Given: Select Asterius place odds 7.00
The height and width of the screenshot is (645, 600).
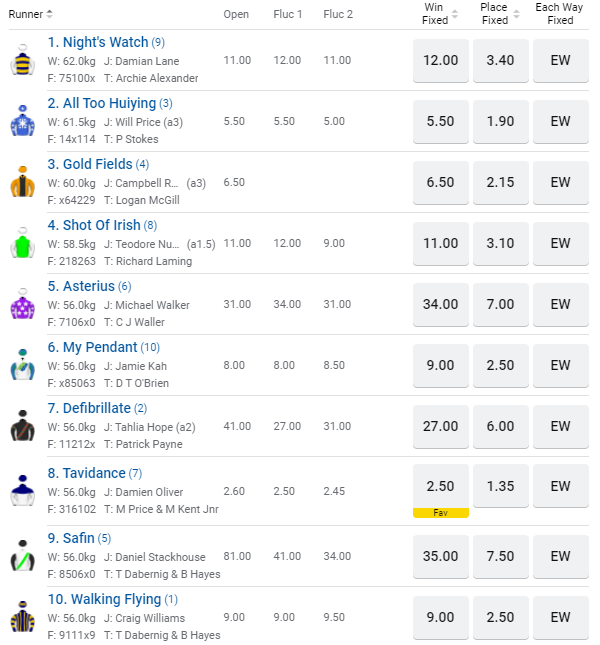Looking at the screenshot, I should click(x=500, y=304).
